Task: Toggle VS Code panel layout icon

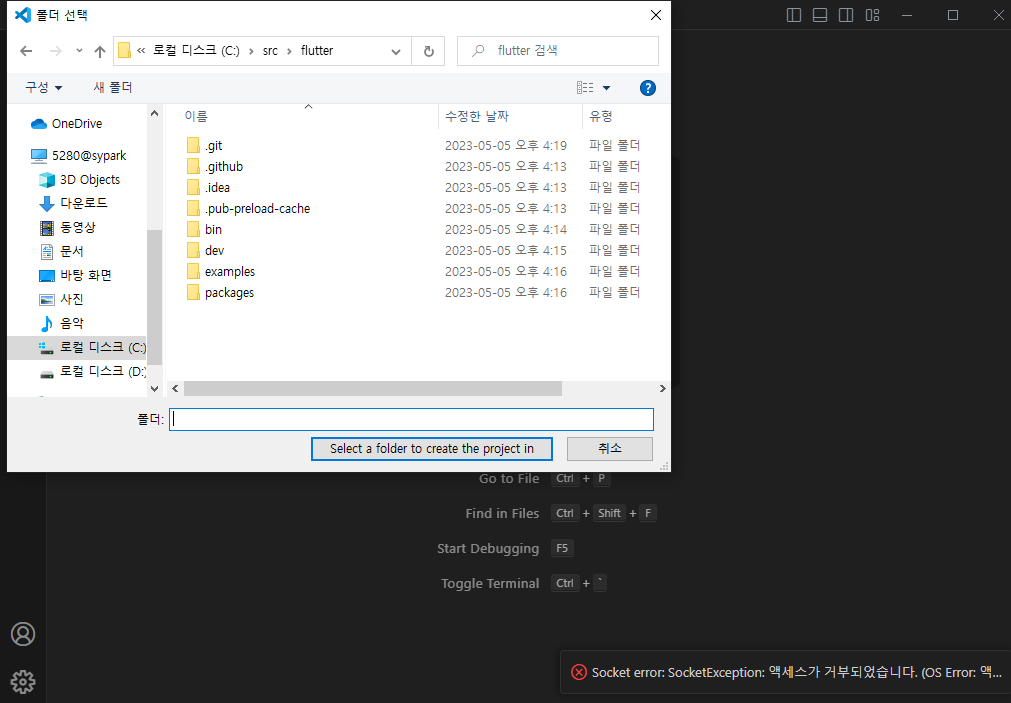Action: [x=820, y=15]
